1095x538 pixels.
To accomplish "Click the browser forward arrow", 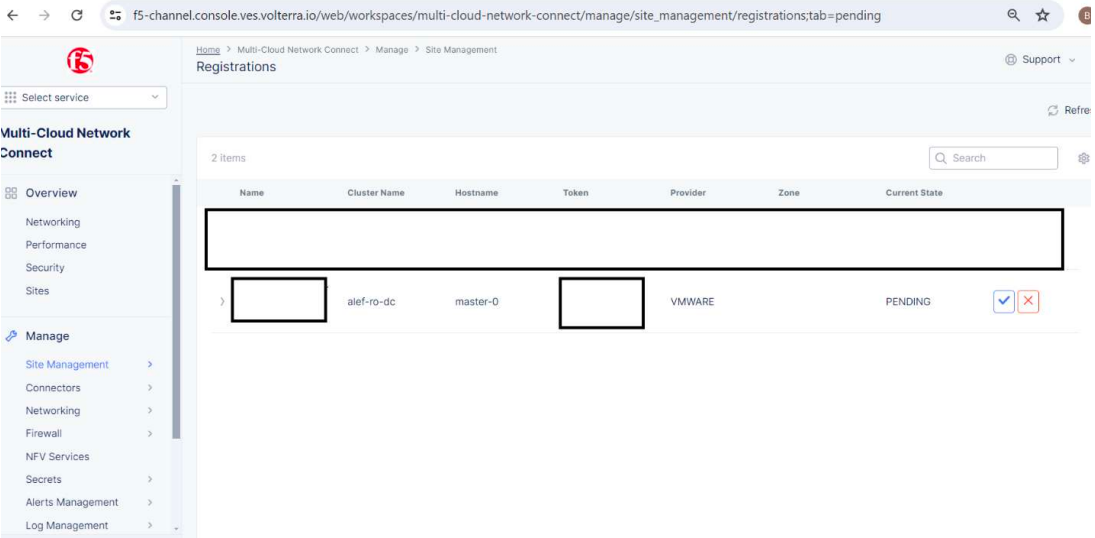I will pyautogui.click(x=44, y=15).
